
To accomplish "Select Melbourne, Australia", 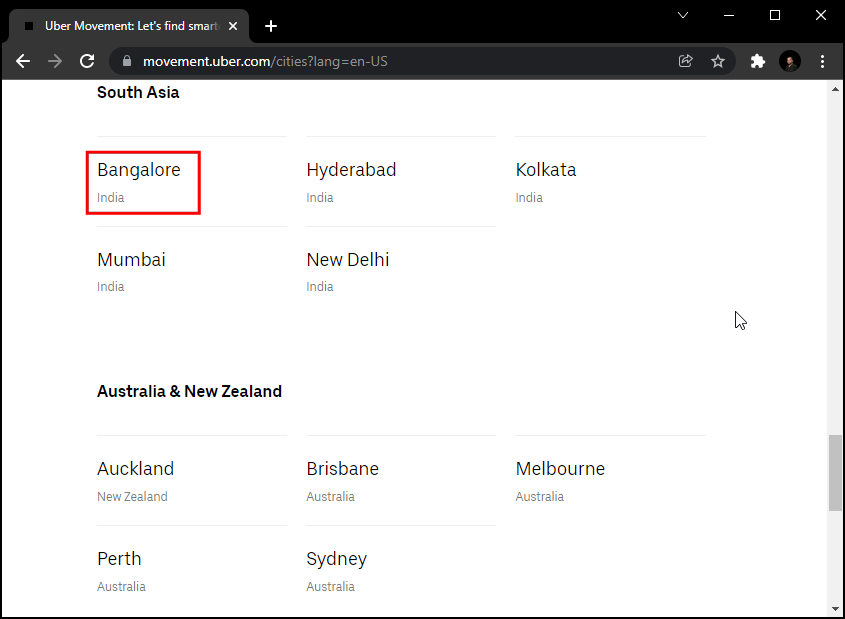I will pyautogui.click(x=560, y=469).
